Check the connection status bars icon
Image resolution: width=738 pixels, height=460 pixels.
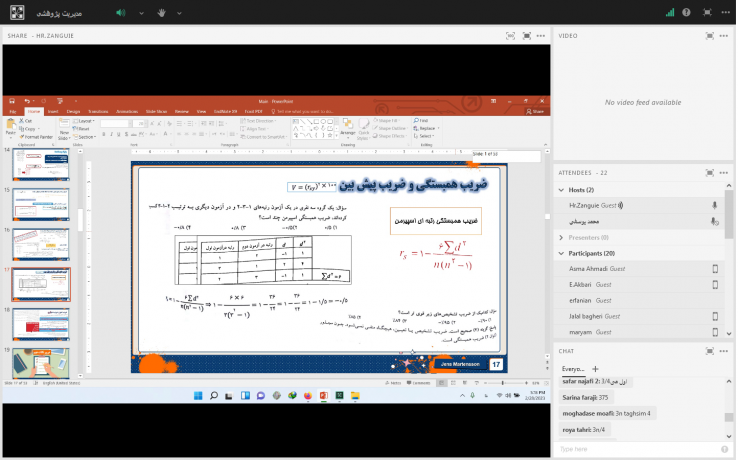coord(668,13)
